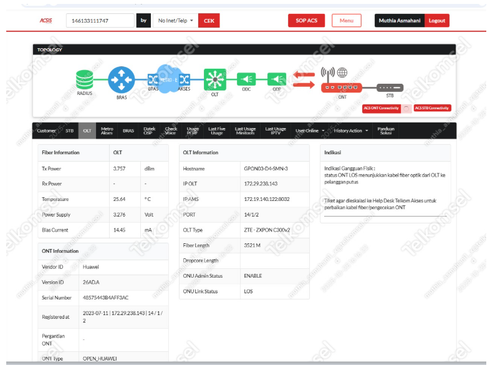Click the Metro-E cloud icon
The width and height of the screenshot is (500, 367).
coord(169,79)
